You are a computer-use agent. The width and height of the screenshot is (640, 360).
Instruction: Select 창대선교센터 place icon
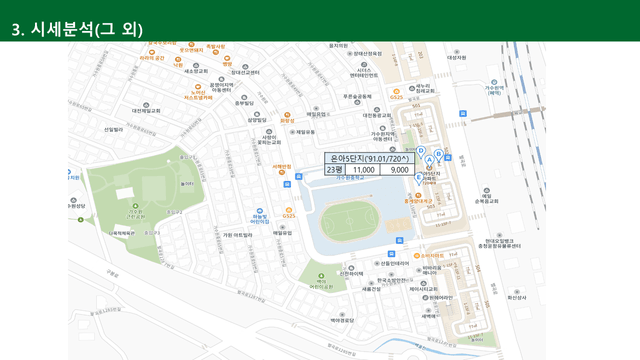tap(245, 67)
